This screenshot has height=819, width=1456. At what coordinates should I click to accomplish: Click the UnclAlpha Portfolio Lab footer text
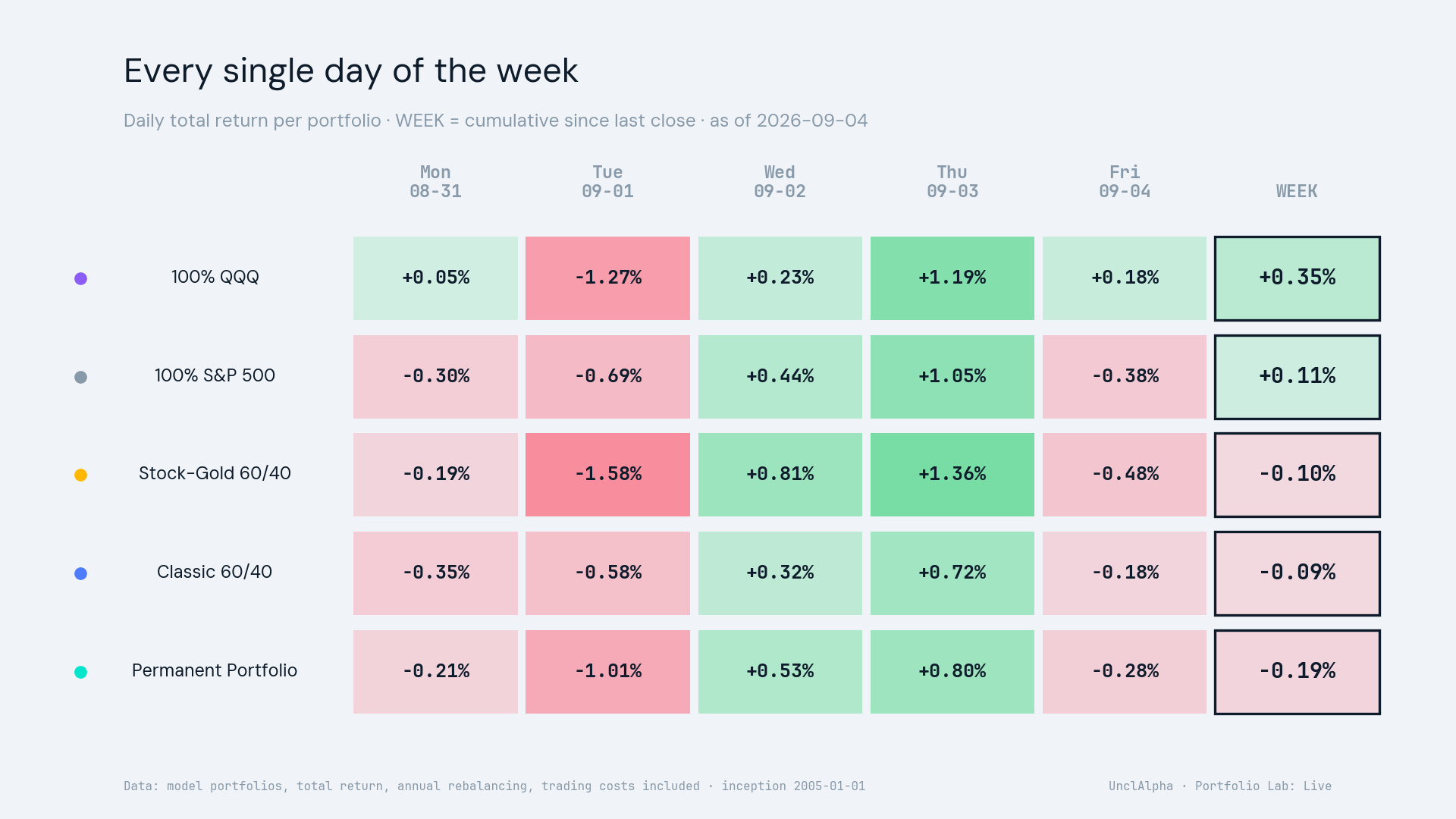(x=1220, y=786)
